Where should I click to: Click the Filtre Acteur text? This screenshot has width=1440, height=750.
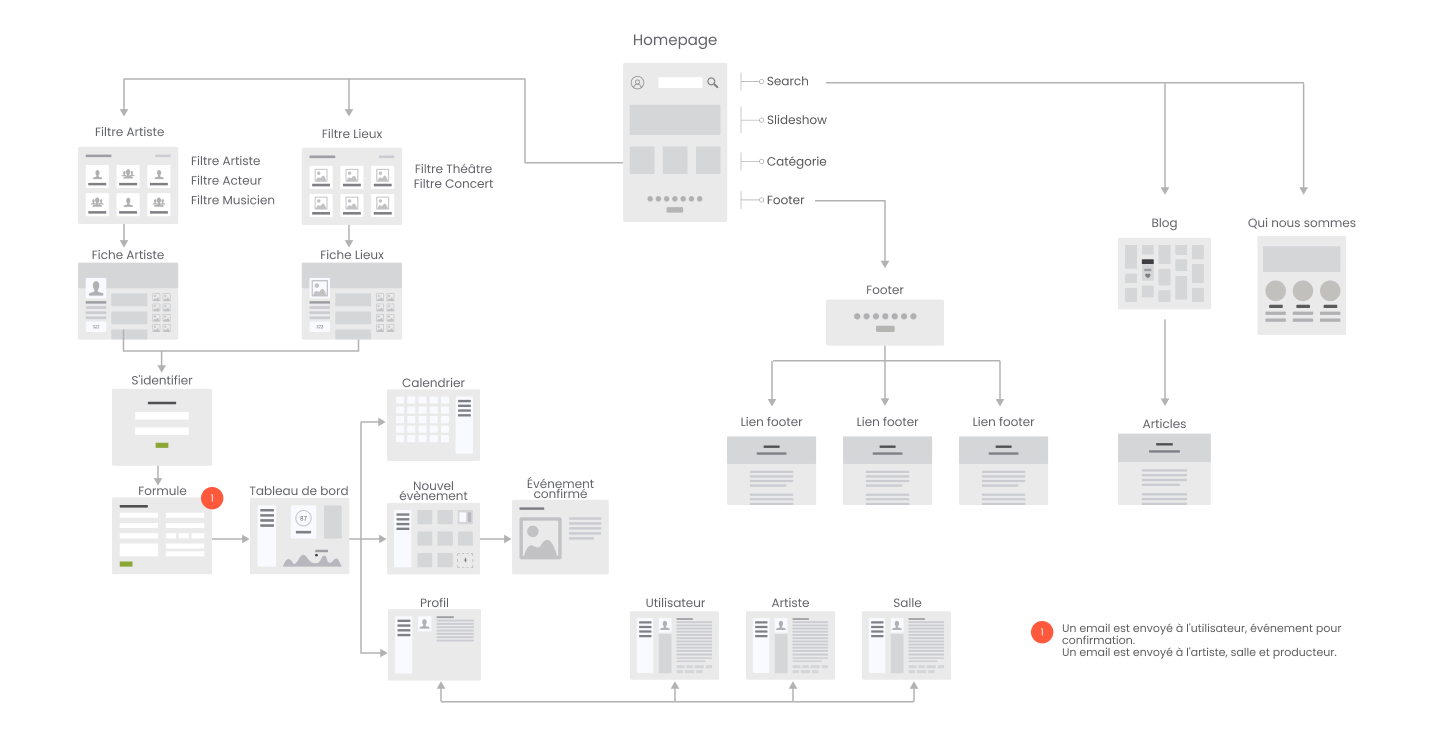pyautogui.click(x=226, y=180)
